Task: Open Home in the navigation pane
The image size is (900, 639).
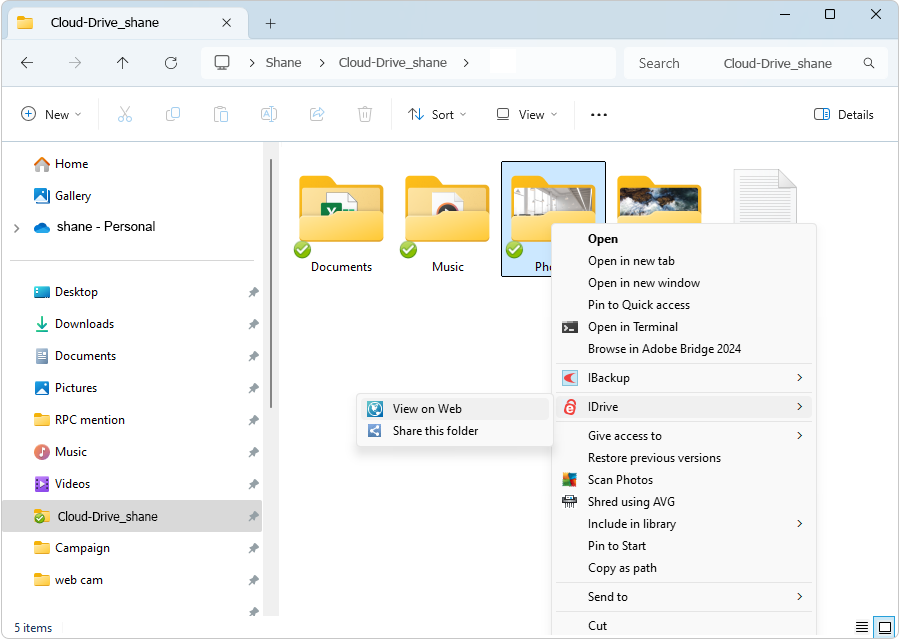Action: [x=71, y=164]
